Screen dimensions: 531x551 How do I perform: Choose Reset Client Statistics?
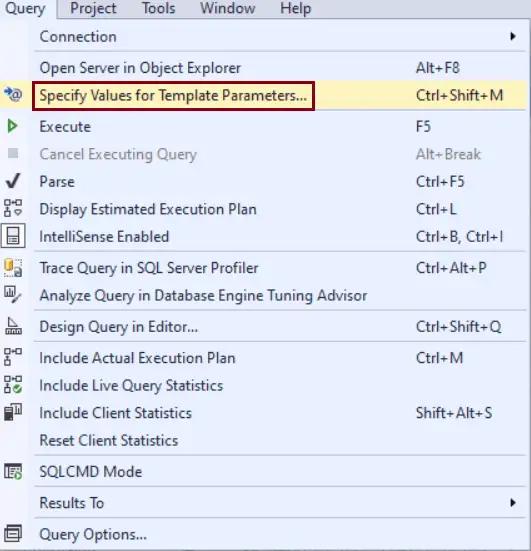(x=109, y=440)
